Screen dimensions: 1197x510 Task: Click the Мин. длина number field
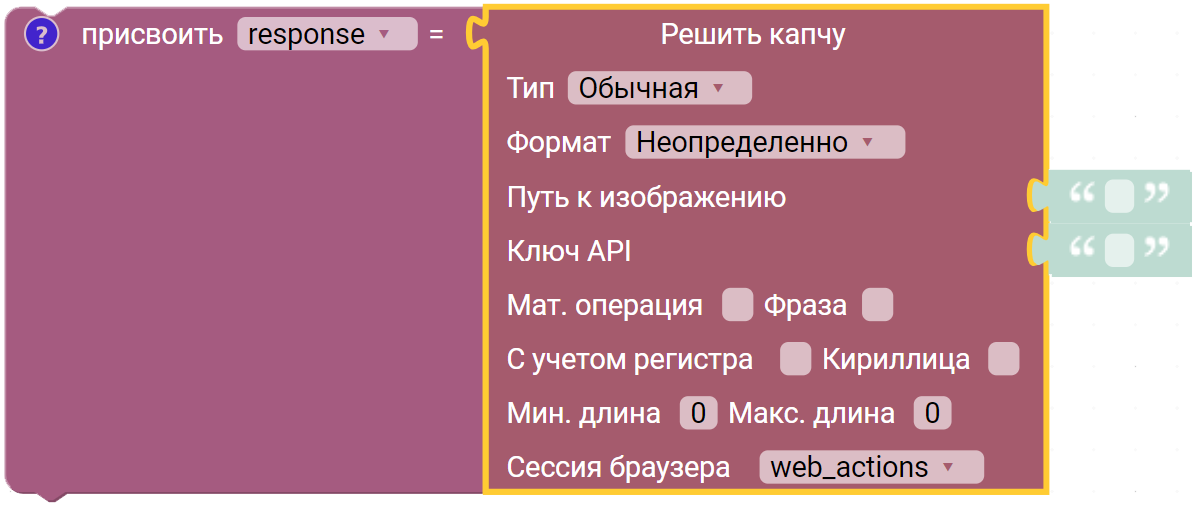point(698,413)
